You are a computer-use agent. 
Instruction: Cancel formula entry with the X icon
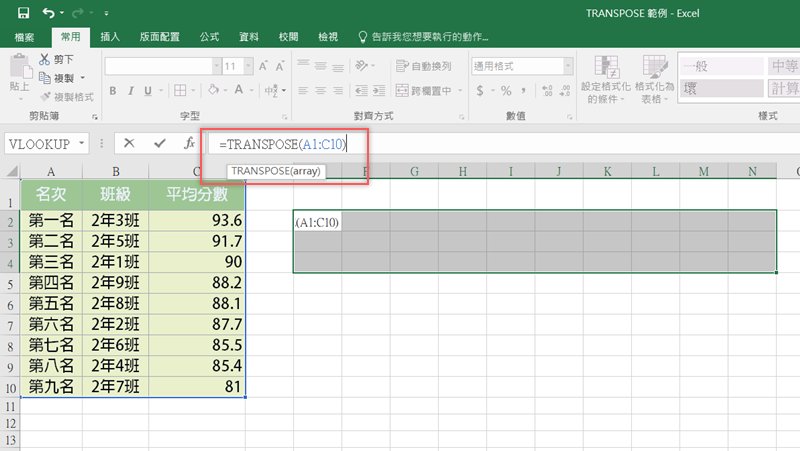pyautogui.click(x=129, y=143)
